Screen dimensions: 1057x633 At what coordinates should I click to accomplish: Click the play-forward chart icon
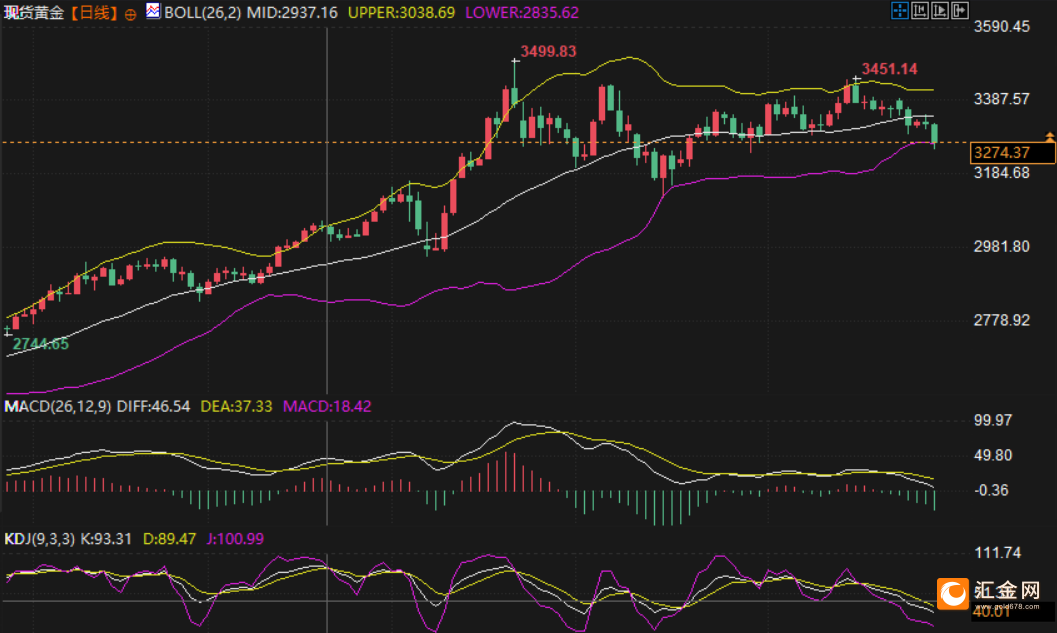coord(940,10)
